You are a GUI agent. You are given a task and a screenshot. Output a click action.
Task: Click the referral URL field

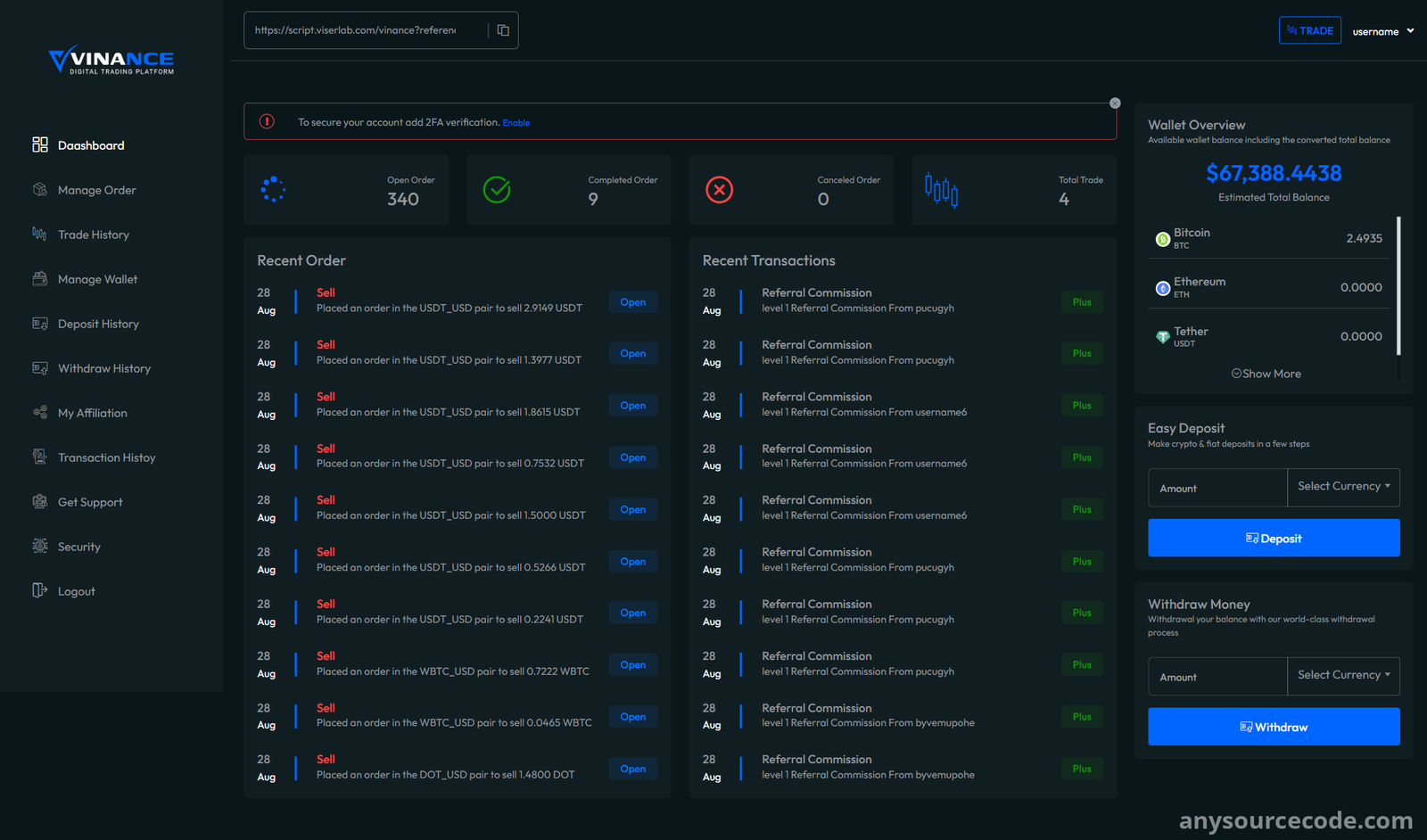coord(366,30)
